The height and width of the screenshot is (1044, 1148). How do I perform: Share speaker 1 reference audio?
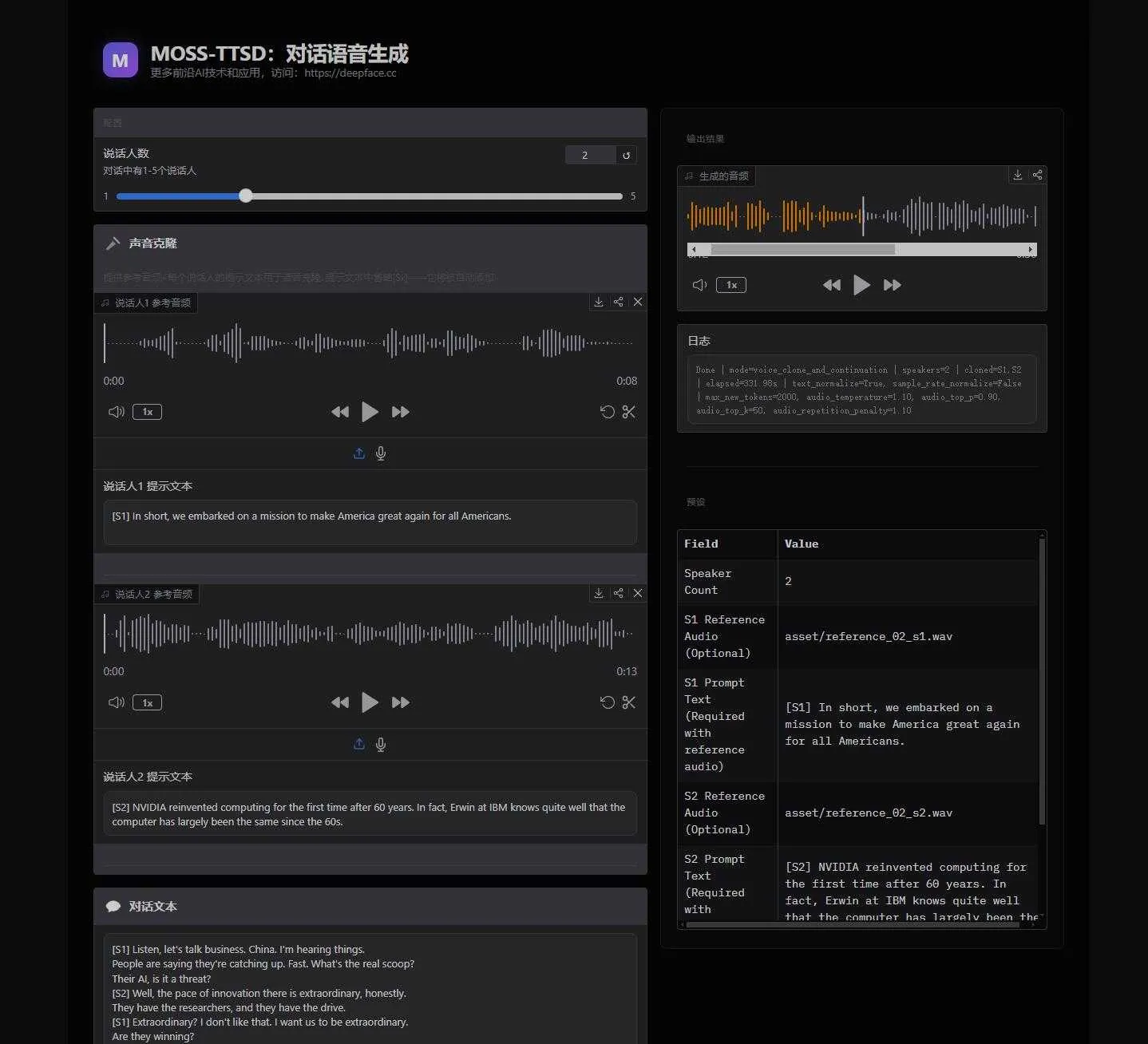pyautogui.click(x=618, y=302)
